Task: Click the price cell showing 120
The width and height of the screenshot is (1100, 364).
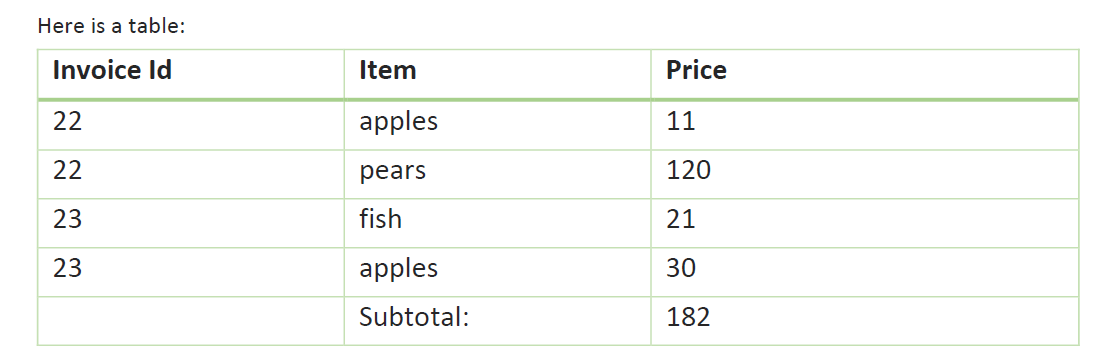Action: pos(864,174)
